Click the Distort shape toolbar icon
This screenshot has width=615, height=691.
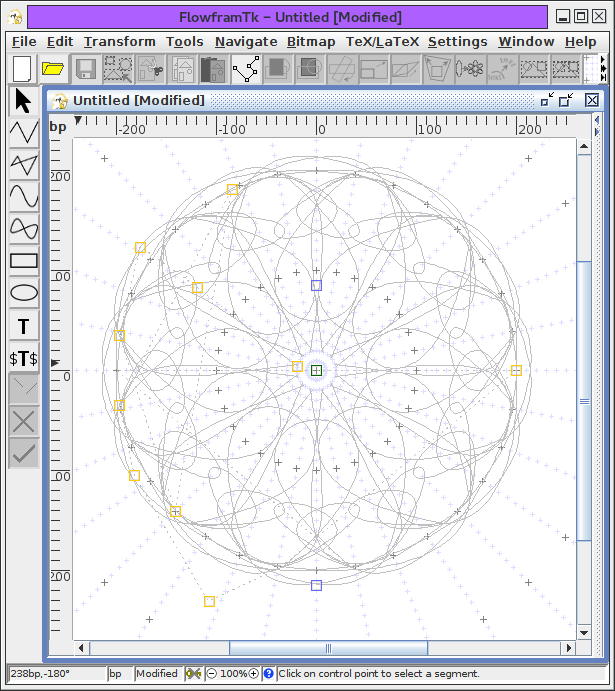437,69
